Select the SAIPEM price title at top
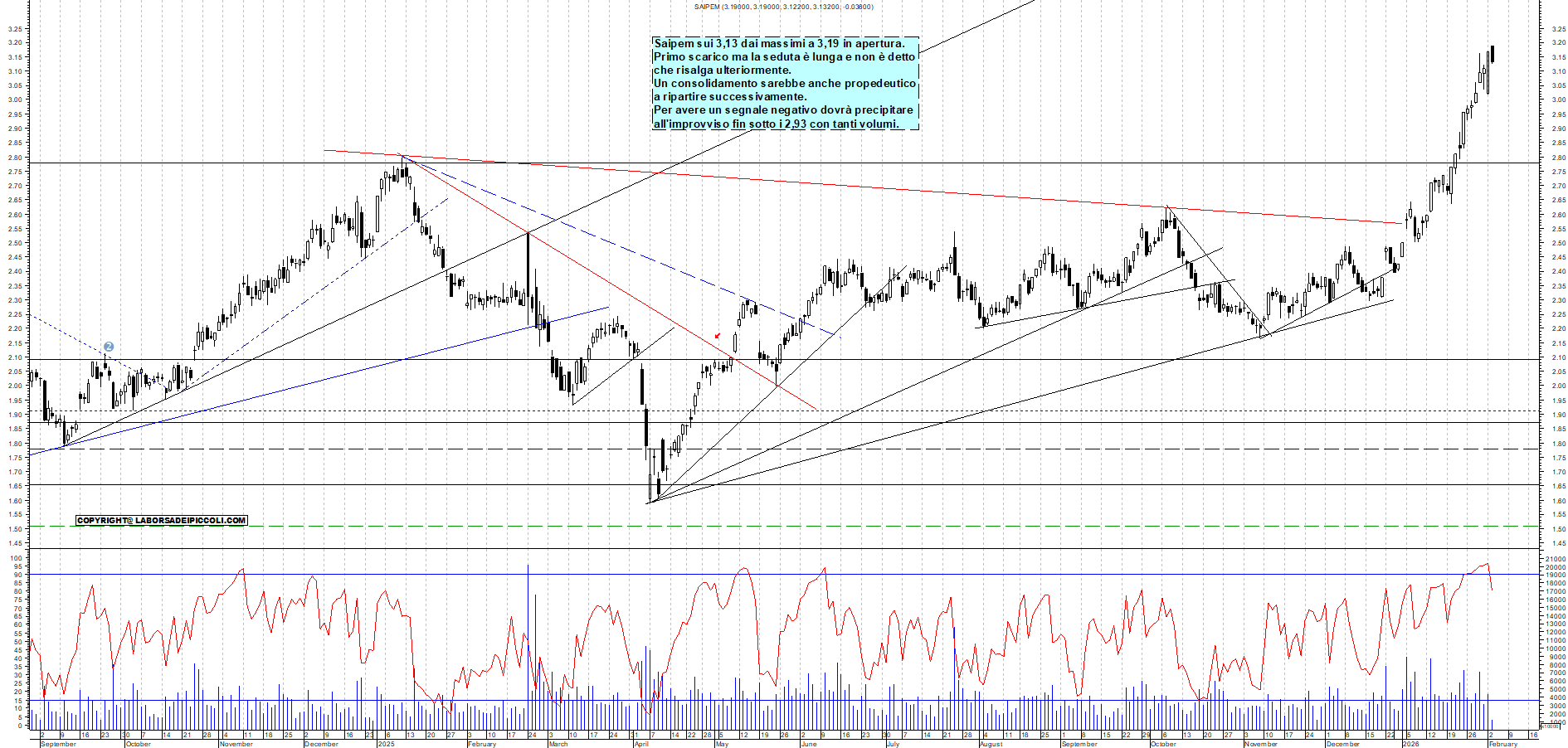Image resolution: width=1568 pixels, height=748 pixels. (x=783, y=7)
